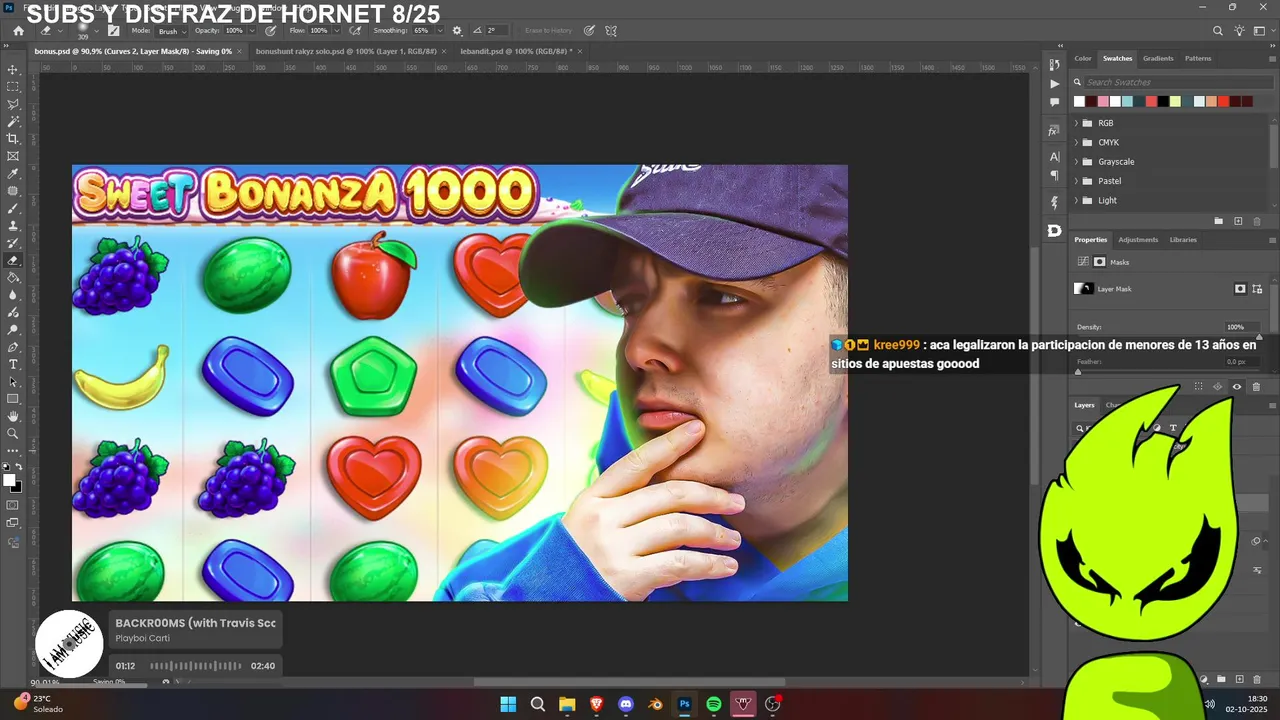Viewport: 1280px width, 720px height.
Task: Open the Layer Styles fx panel icon
Action: (1054, 131)
